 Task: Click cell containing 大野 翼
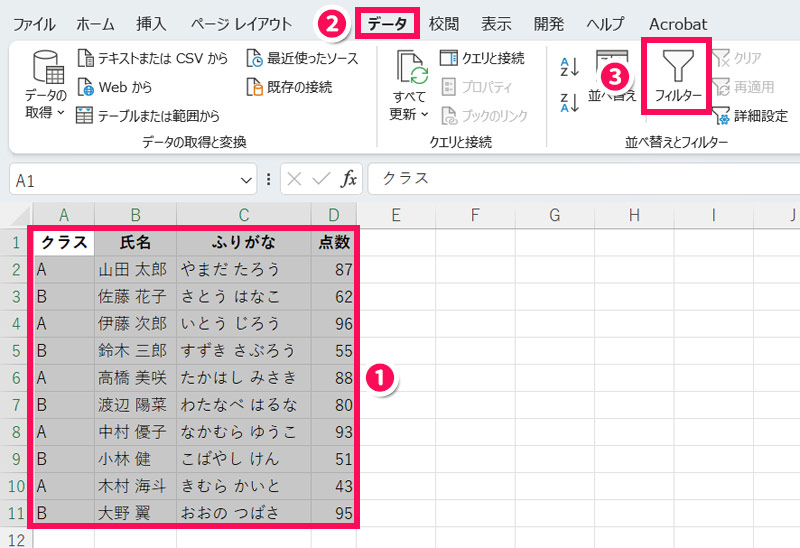(x=136, y=512)
